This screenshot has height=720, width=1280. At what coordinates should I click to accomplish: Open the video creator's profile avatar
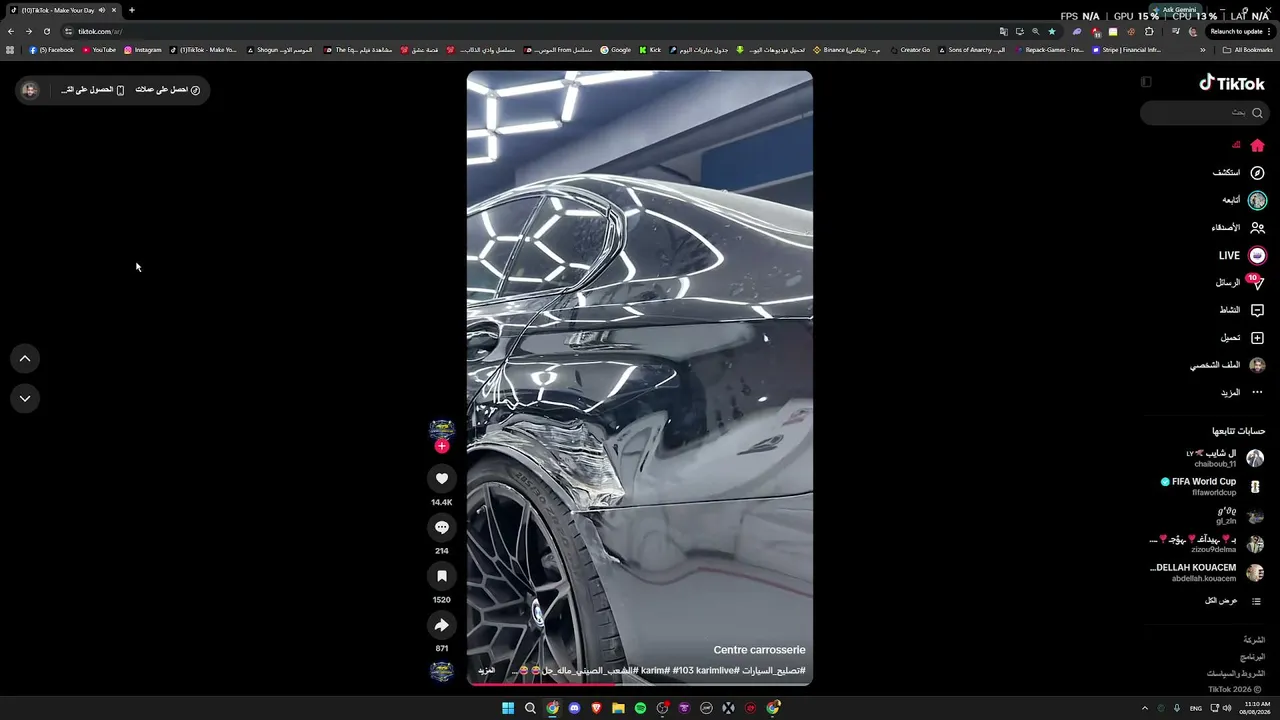pos(442,429)
